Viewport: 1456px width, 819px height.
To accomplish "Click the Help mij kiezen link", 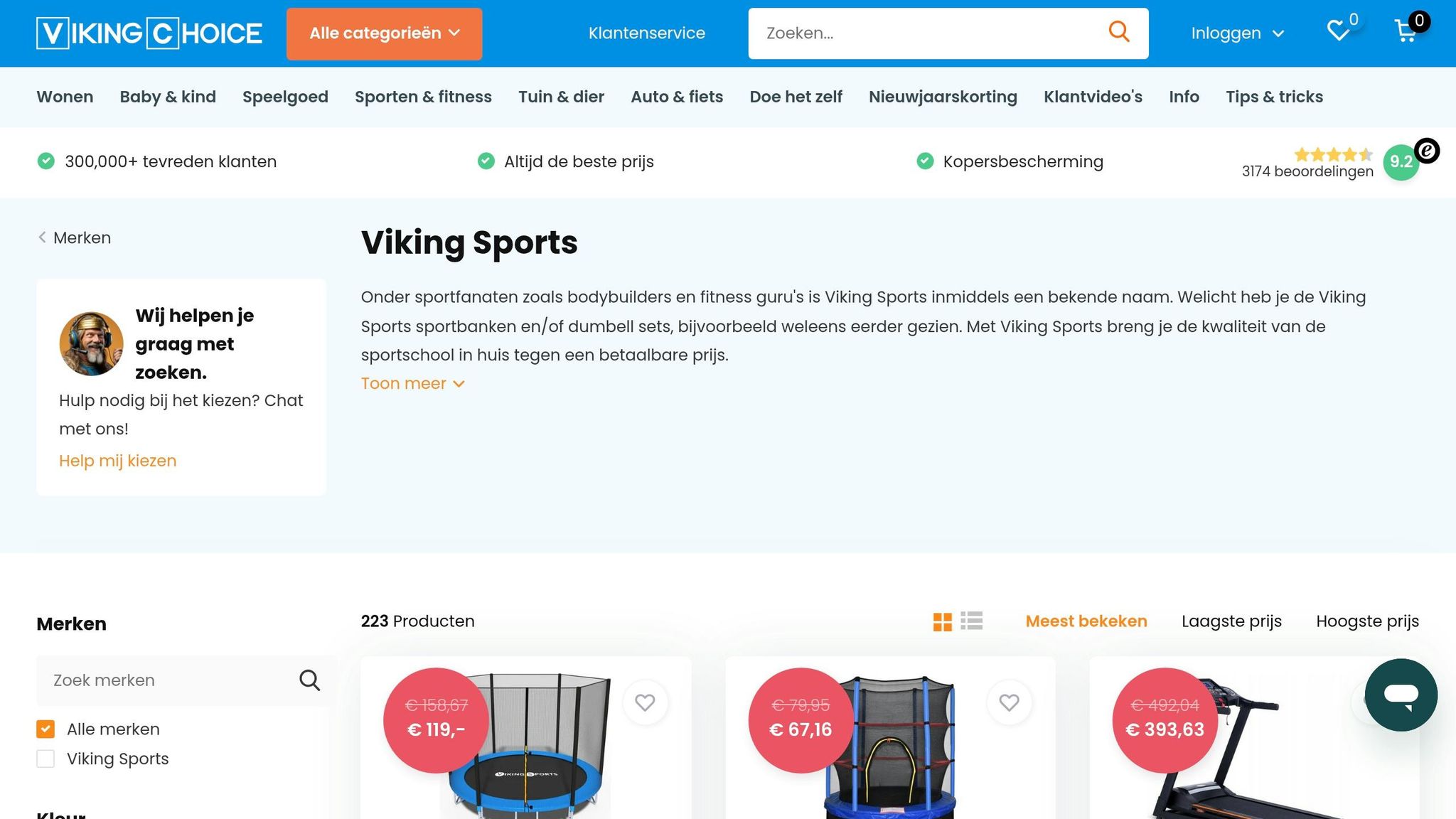I will 117,461.
